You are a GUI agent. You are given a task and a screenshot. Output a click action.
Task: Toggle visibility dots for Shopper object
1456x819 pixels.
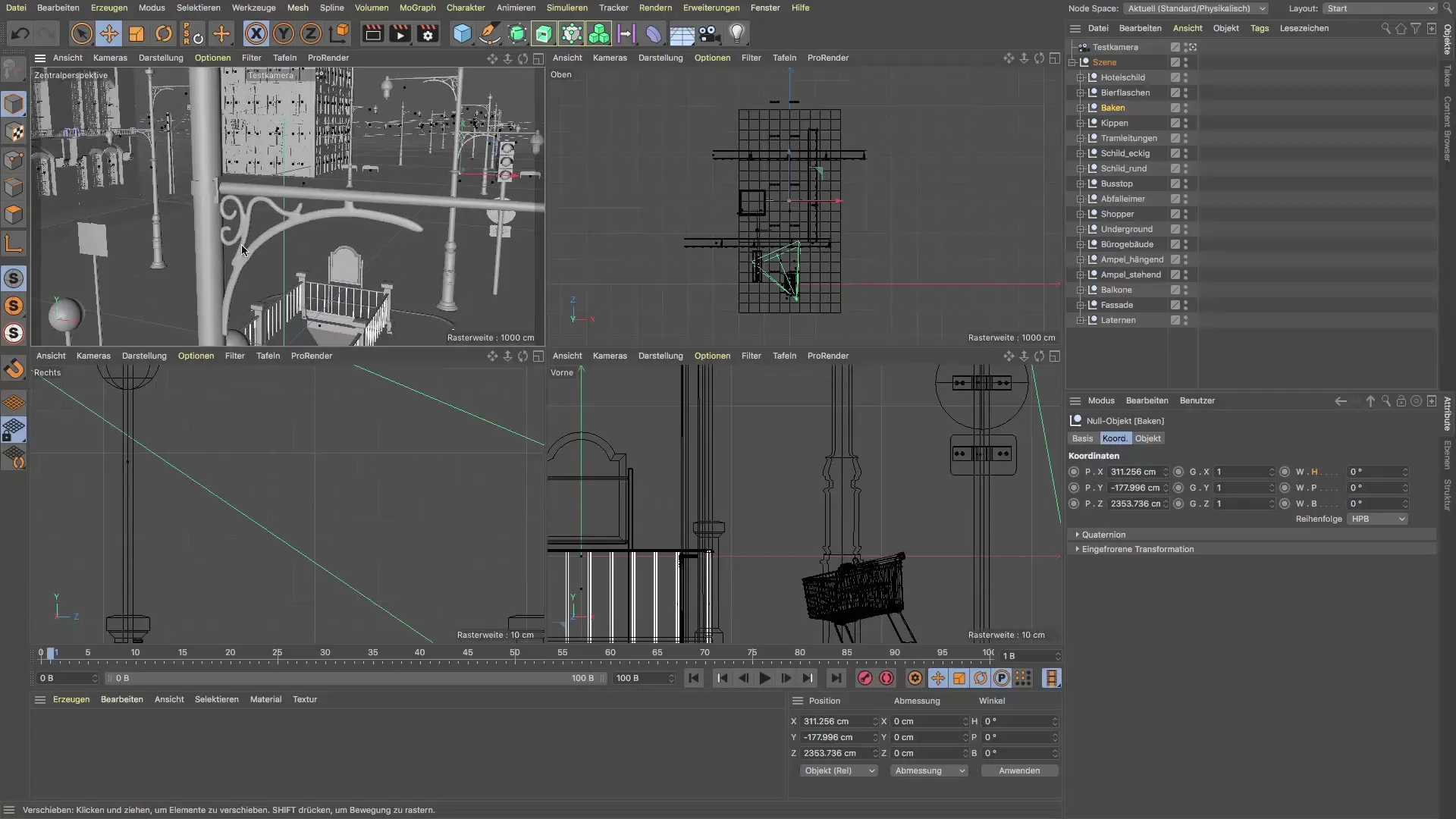click(x=1185, y=214)
